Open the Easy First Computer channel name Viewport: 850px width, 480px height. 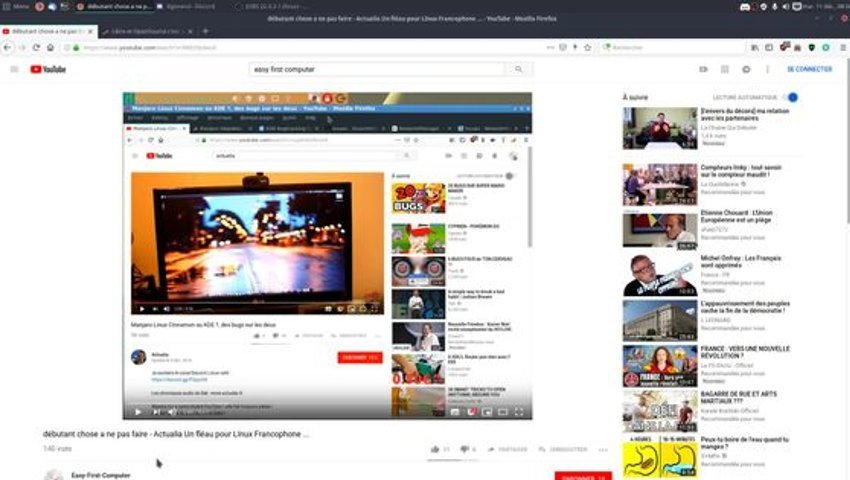click(101, 475)
